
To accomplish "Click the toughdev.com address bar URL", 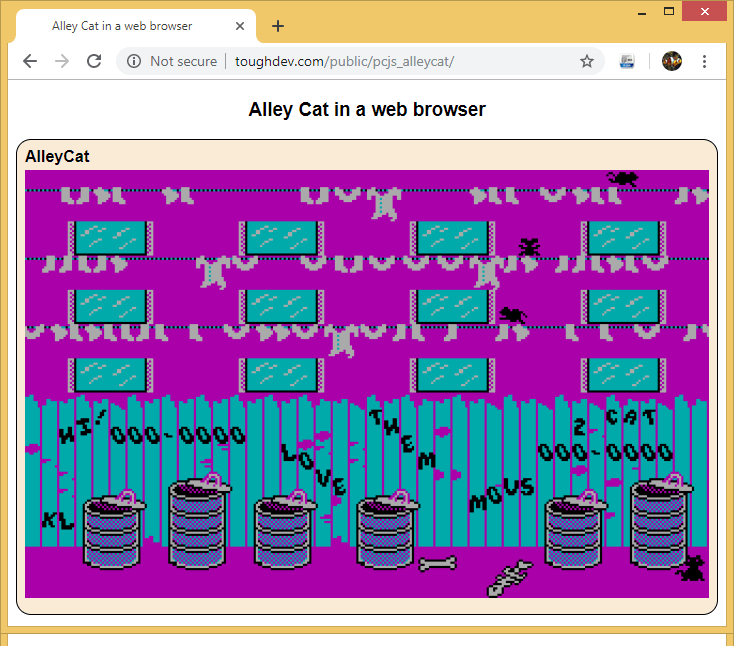I will coord(344,61).
